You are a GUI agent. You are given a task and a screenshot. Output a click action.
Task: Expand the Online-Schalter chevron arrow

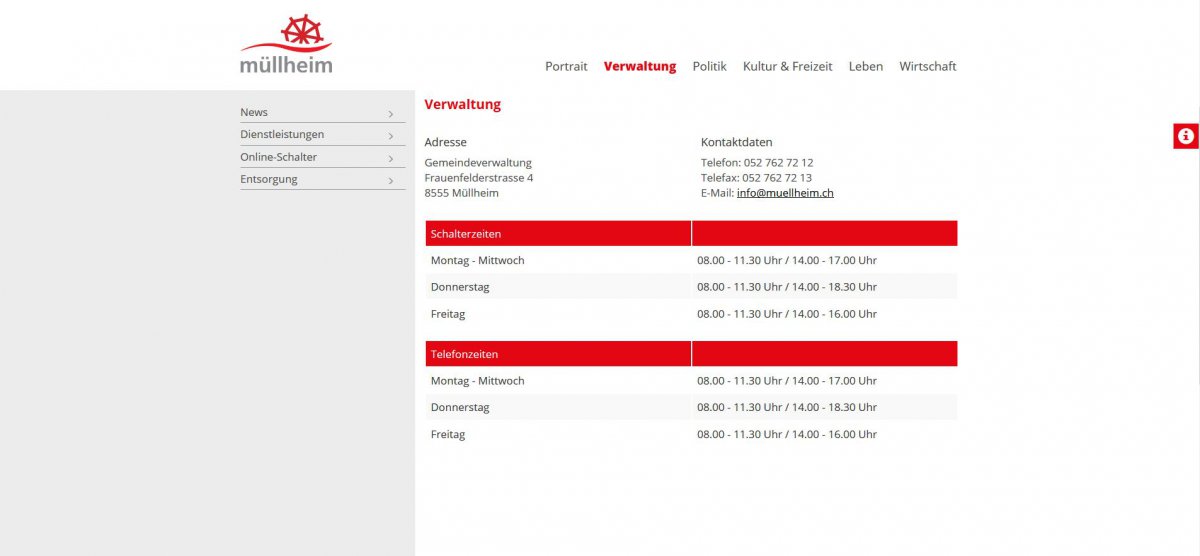[391, 159]
